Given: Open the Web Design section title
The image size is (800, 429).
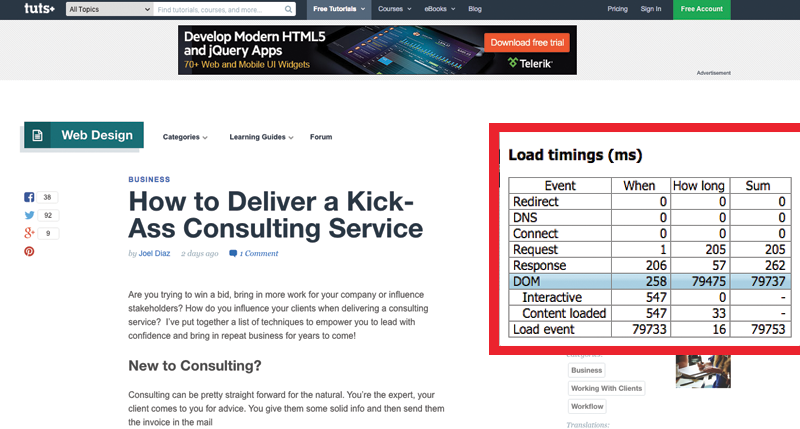Looking at the screenshot, I should tap(97, 135).
